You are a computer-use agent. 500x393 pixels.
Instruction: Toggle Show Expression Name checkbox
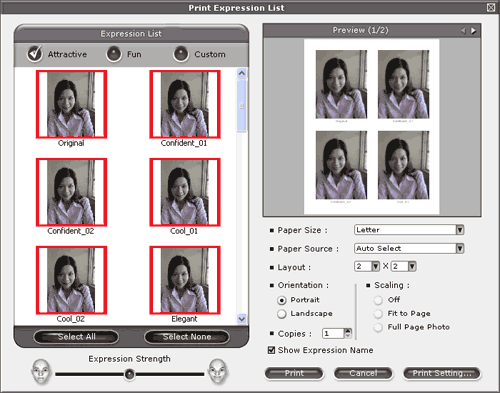[x=272, y=350]
